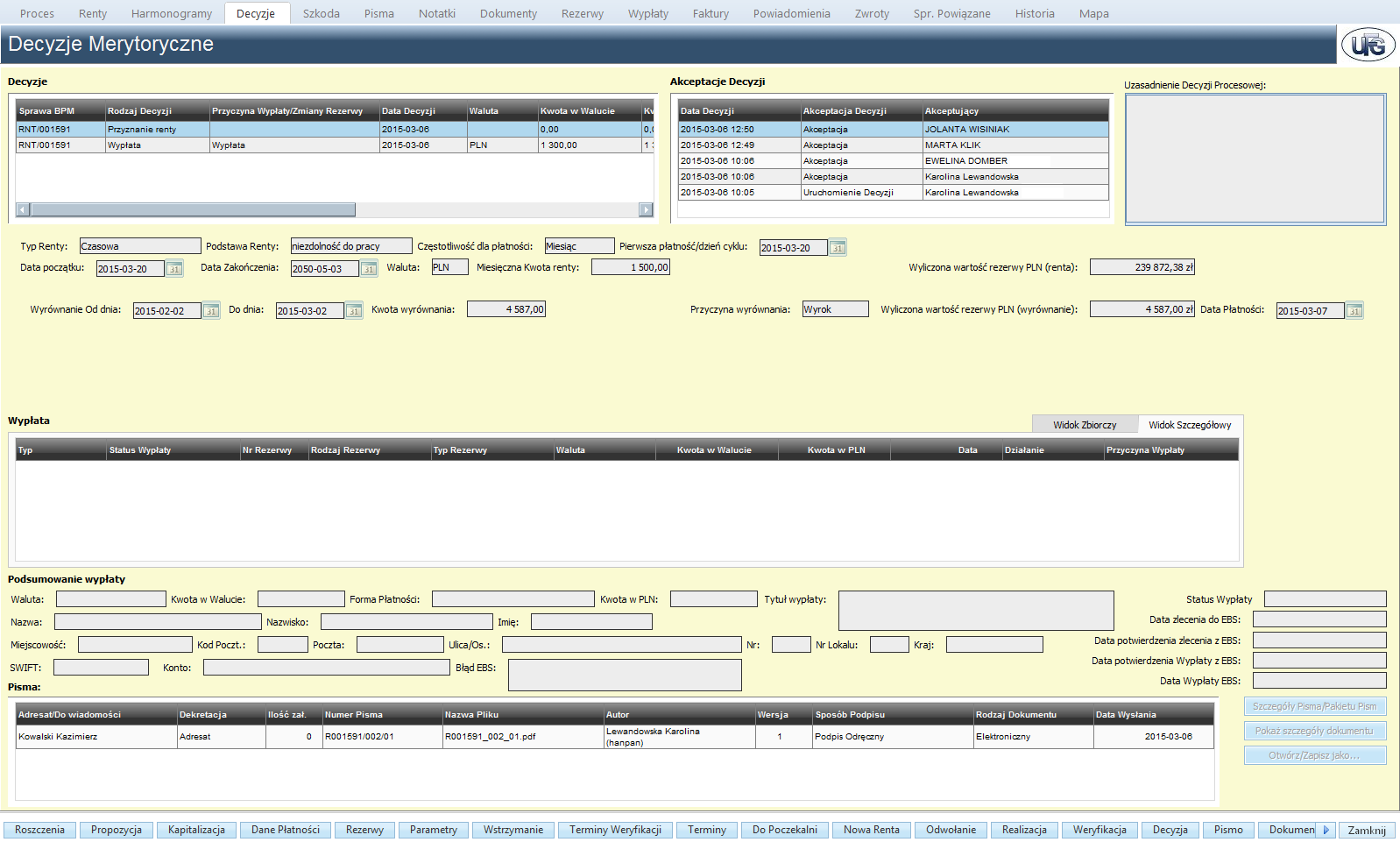
Task: Open calendar for Wyrównanie Od dnia
Action: pos(211,311)
